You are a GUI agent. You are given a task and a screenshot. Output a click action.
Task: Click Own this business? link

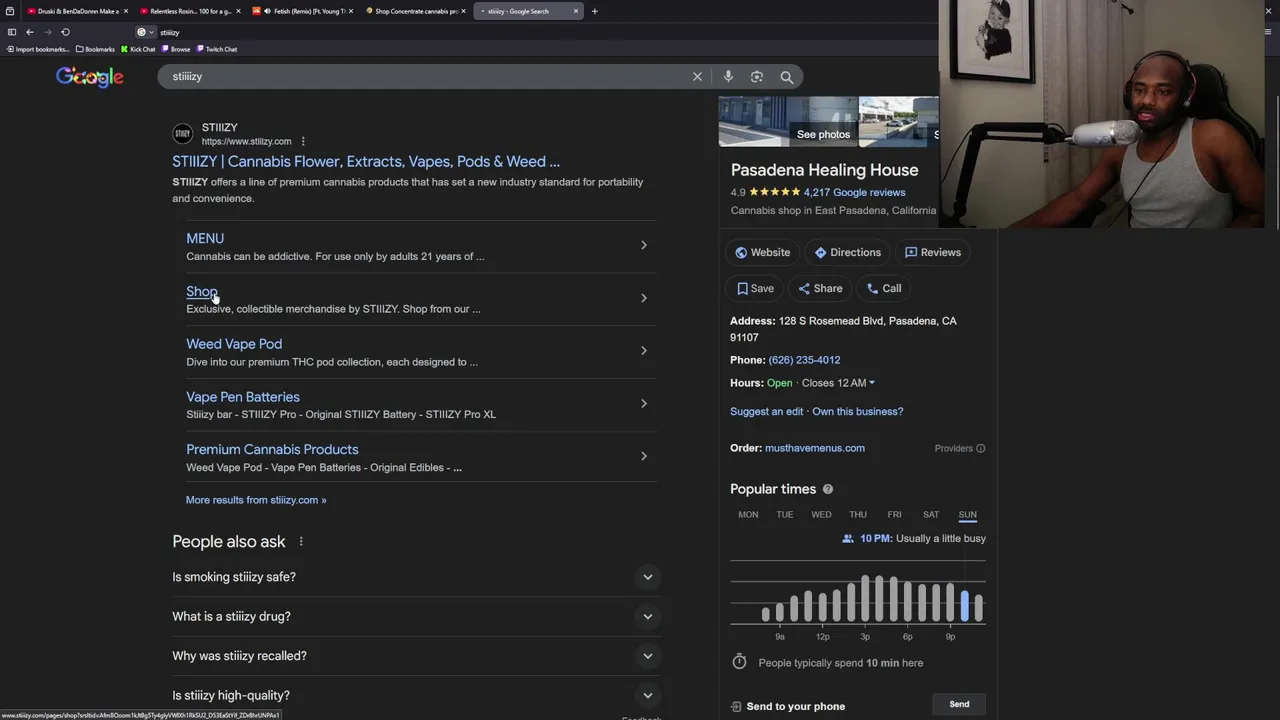(858, 412)
